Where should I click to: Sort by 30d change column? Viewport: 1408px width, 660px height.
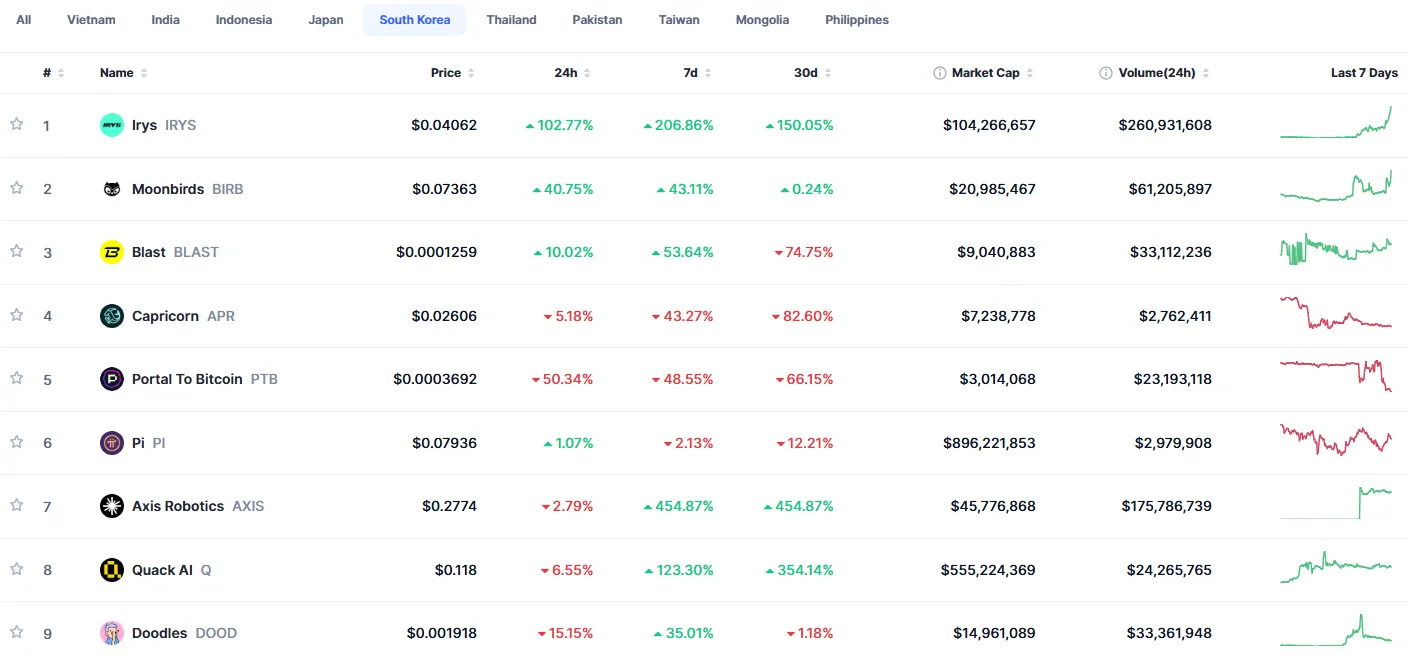click(x=813, y=73)
